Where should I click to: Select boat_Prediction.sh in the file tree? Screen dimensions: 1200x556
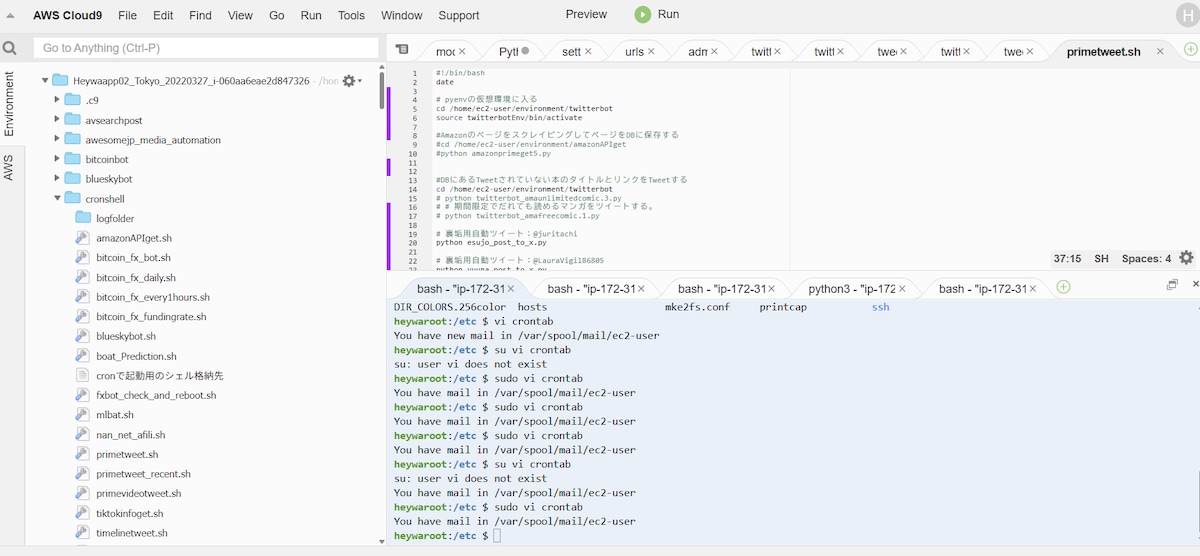tap(136, 356)
